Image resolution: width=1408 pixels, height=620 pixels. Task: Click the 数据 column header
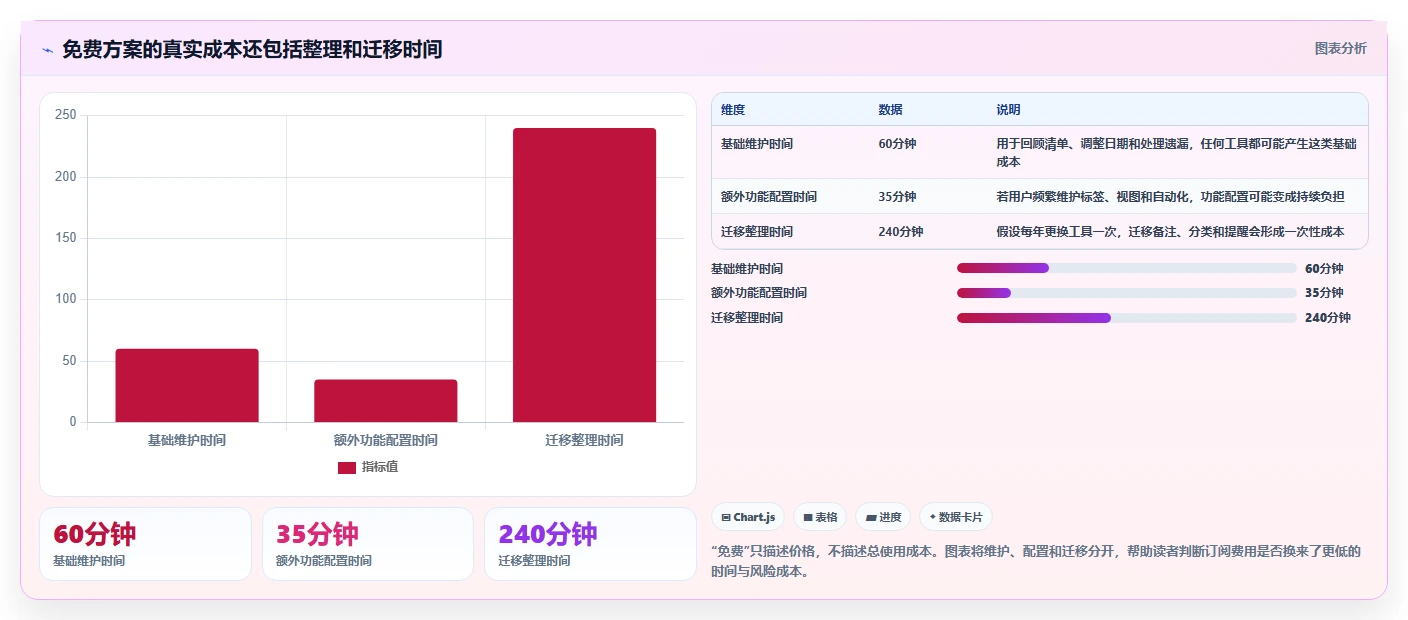pyautogui.click(x=891, y=110)
